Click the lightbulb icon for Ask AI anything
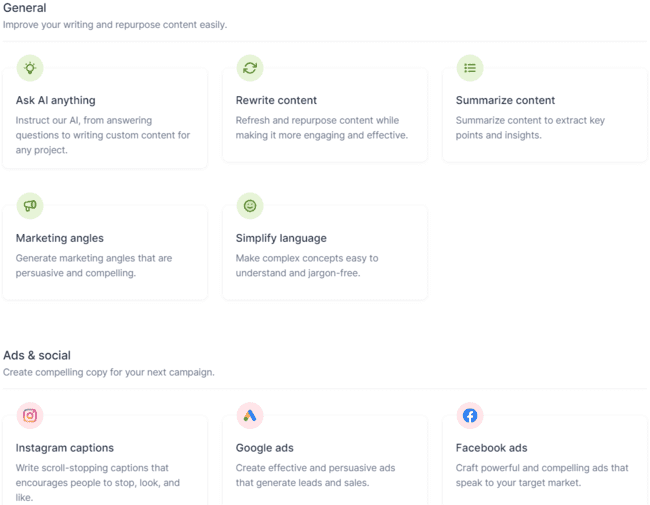This screenshot has width=650, height=505. point(30,68)
